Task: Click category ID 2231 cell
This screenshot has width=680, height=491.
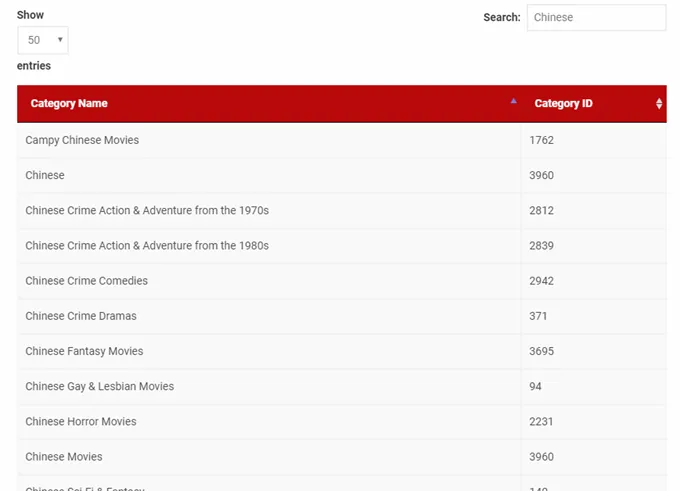Action: tap(541, 421)
